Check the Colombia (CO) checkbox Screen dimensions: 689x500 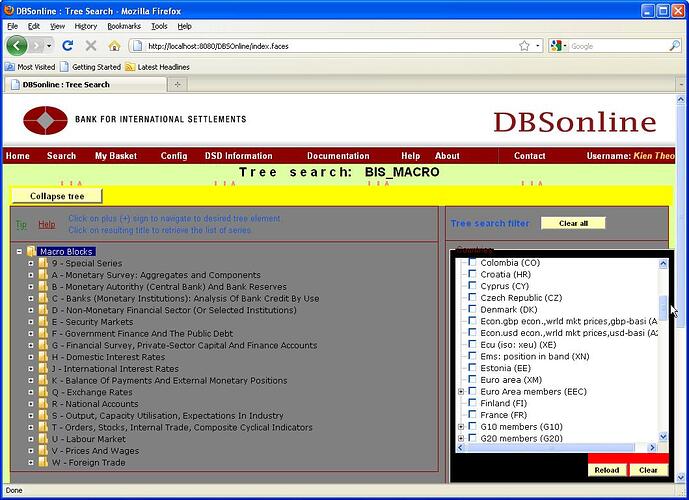click(472, 262)
